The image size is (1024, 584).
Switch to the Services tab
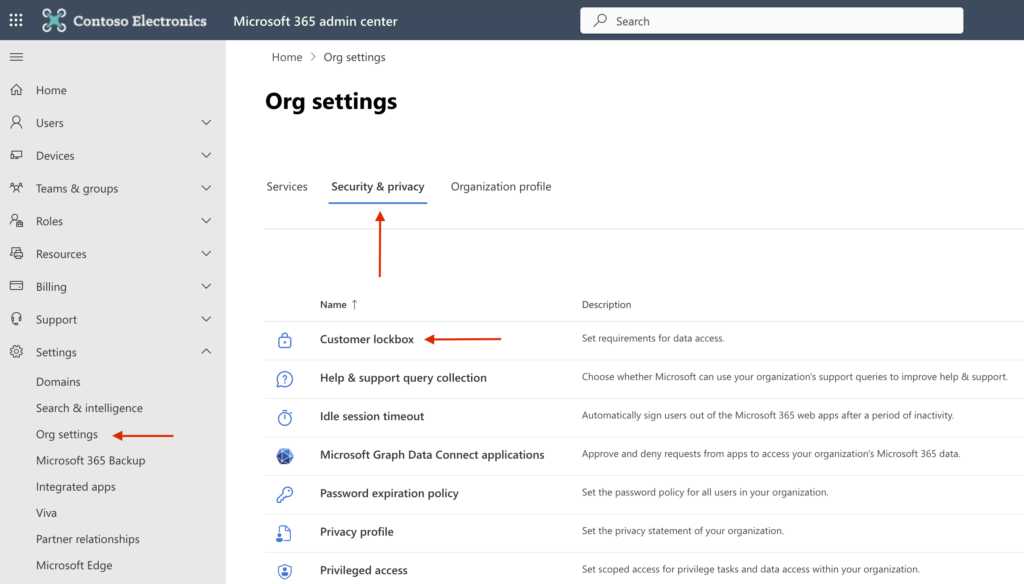point(287,187)
